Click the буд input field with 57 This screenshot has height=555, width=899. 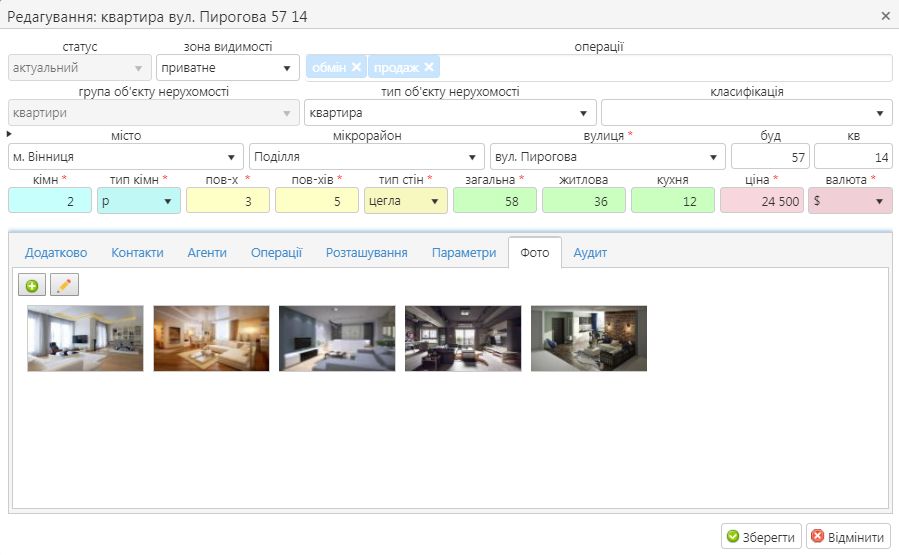[770, 157]
